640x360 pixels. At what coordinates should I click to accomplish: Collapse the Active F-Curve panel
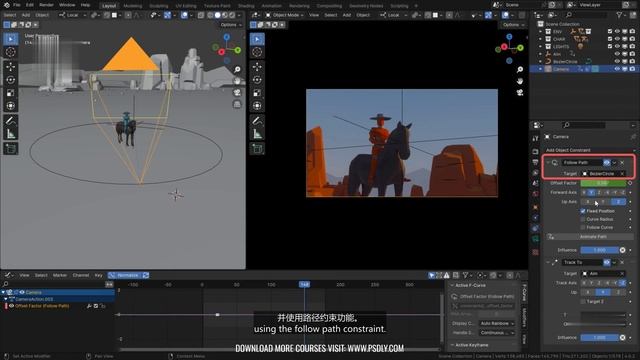452,285
